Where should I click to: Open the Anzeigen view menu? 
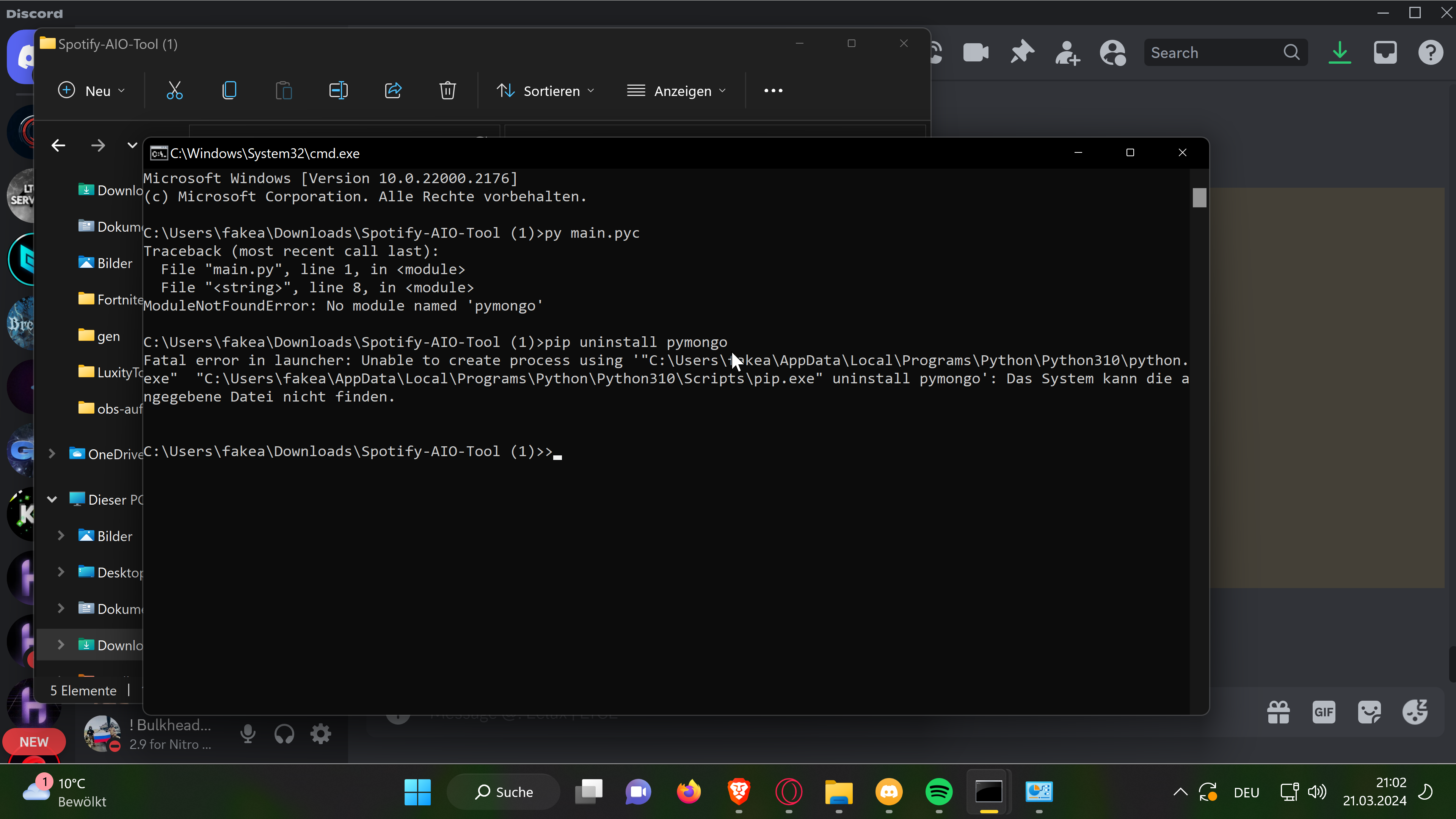(x=676, y=91)
